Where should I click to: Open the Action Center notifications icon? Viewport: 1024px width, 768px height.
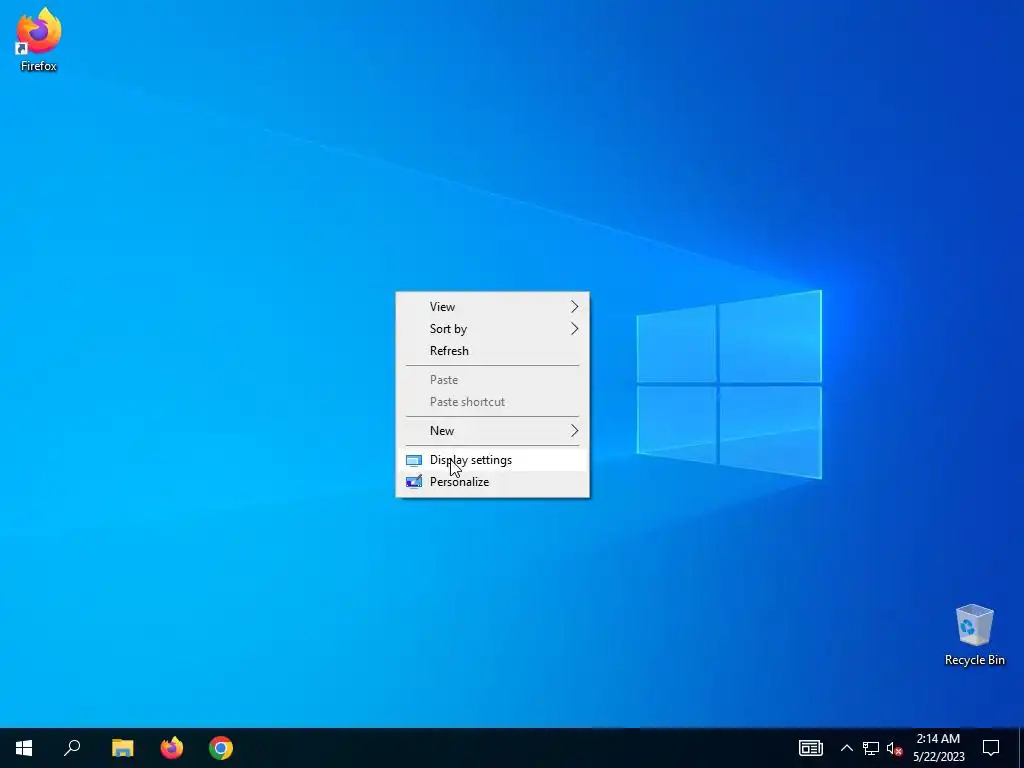tap(991, 748)
